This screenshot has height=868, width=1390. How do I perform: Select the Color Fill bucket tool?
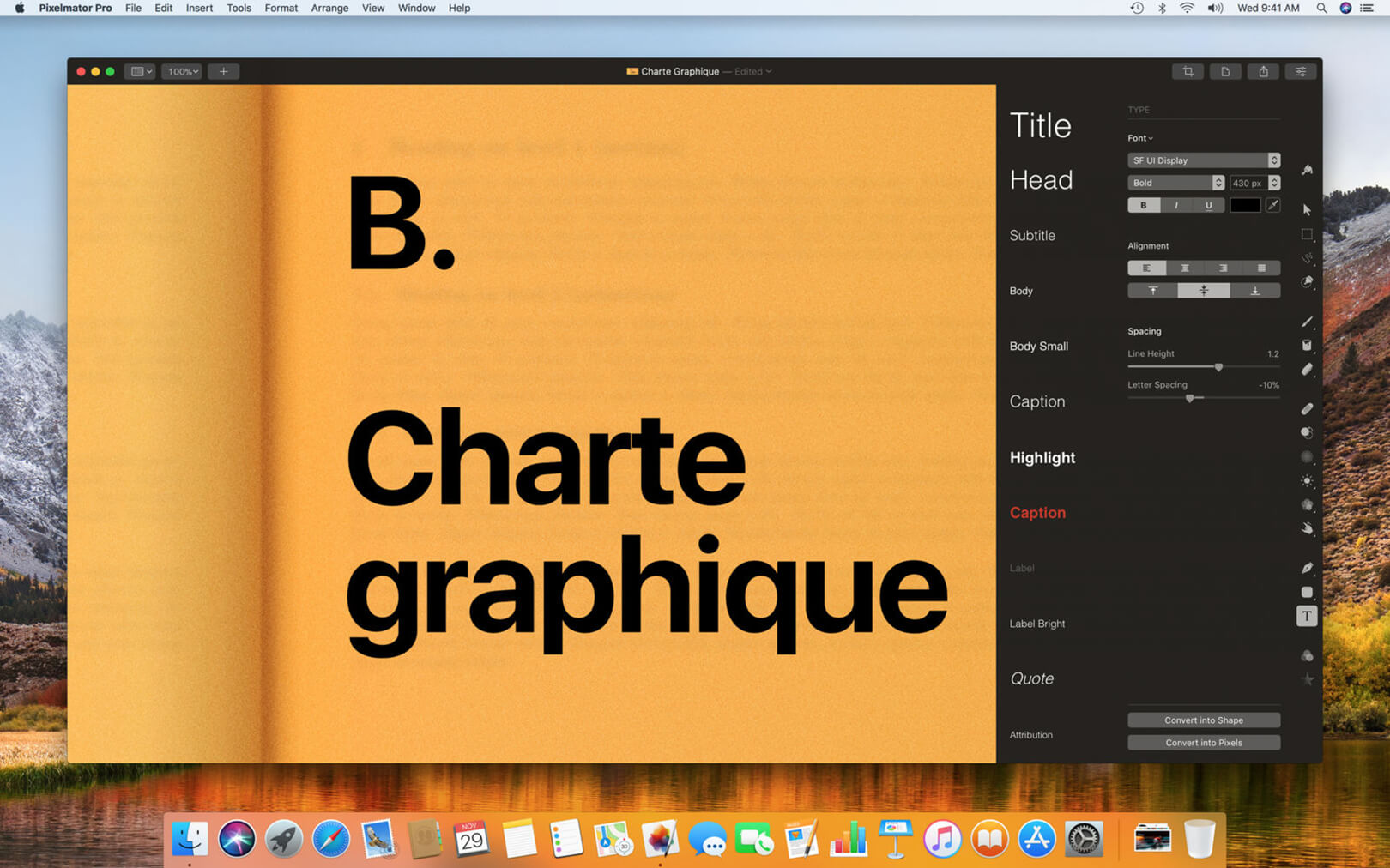pos(1307,345)
